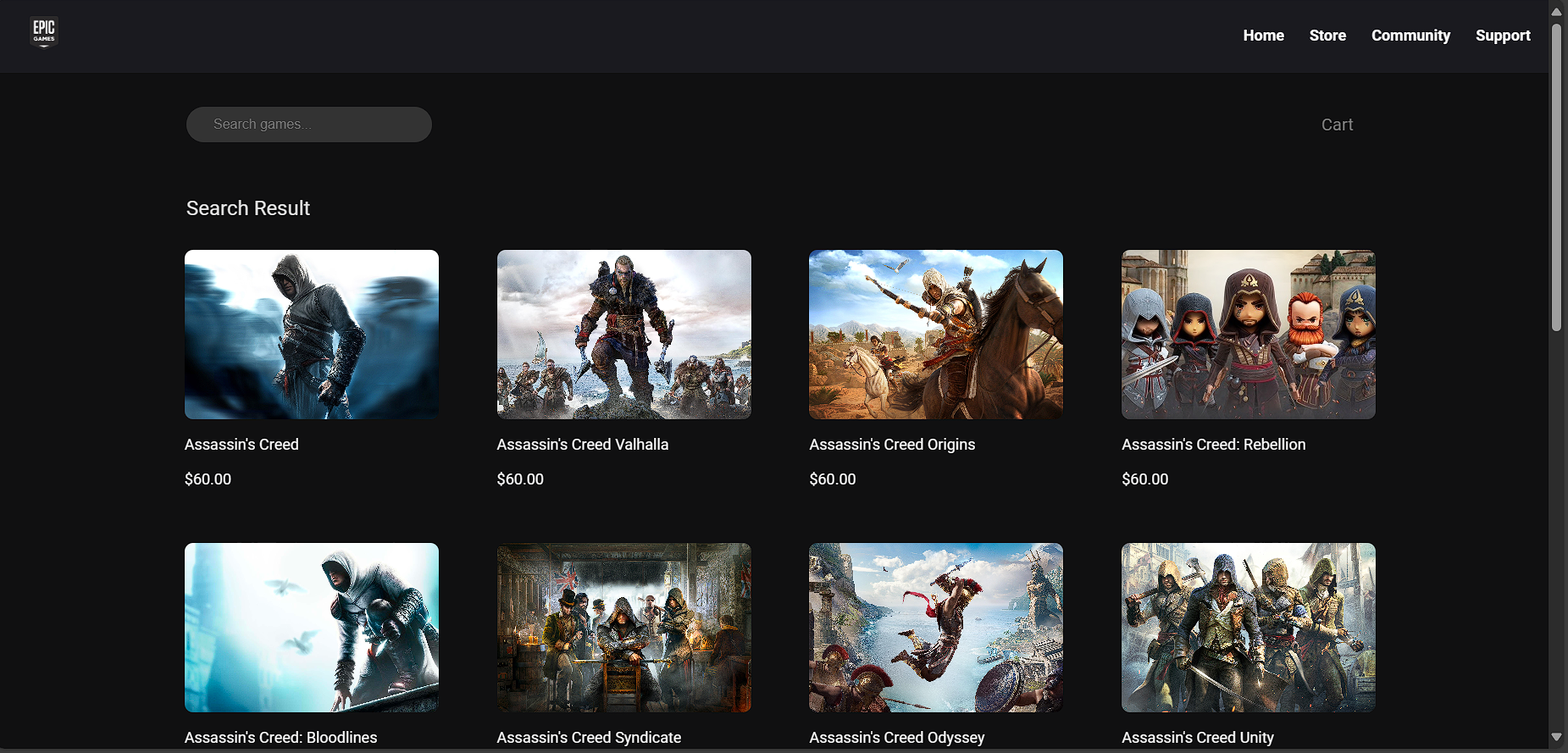Click the 'Search Result' heading
This screenshot has width=1568, height=753.
pyautogui.click(x=248, y=208)
